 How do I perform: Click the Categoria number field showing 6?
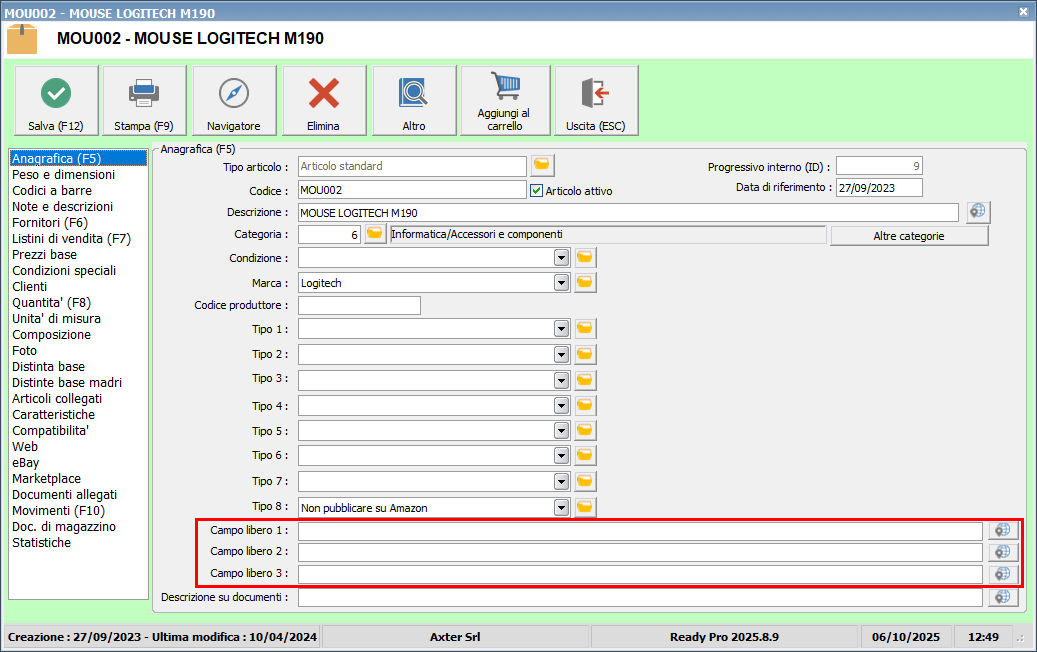coord(329,235)
